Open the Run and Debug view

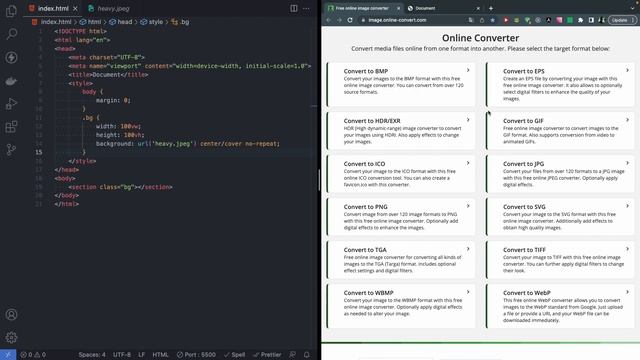tap(11, 104)
